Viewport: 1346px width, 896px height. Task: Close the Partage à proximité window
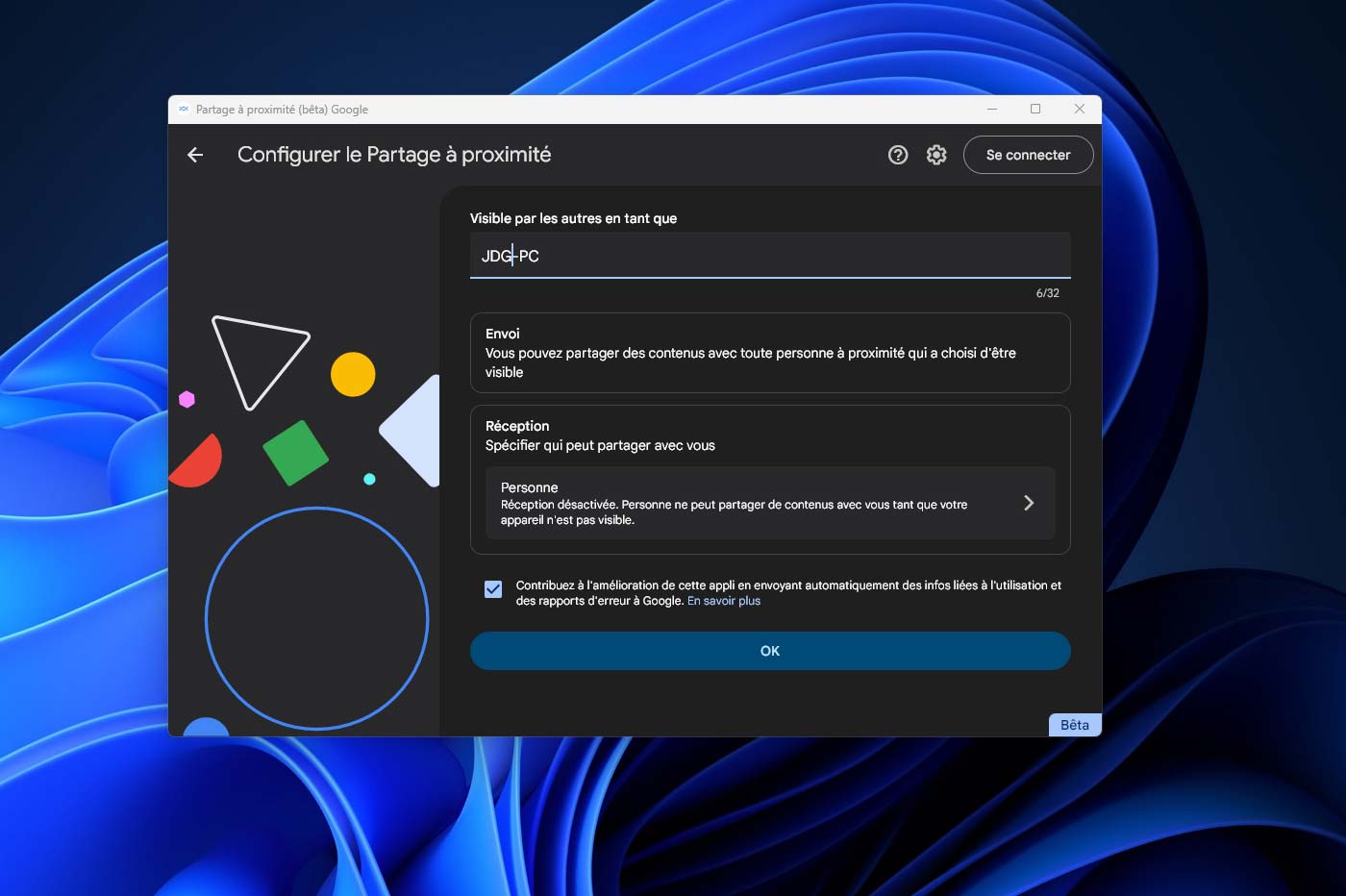1079,110
